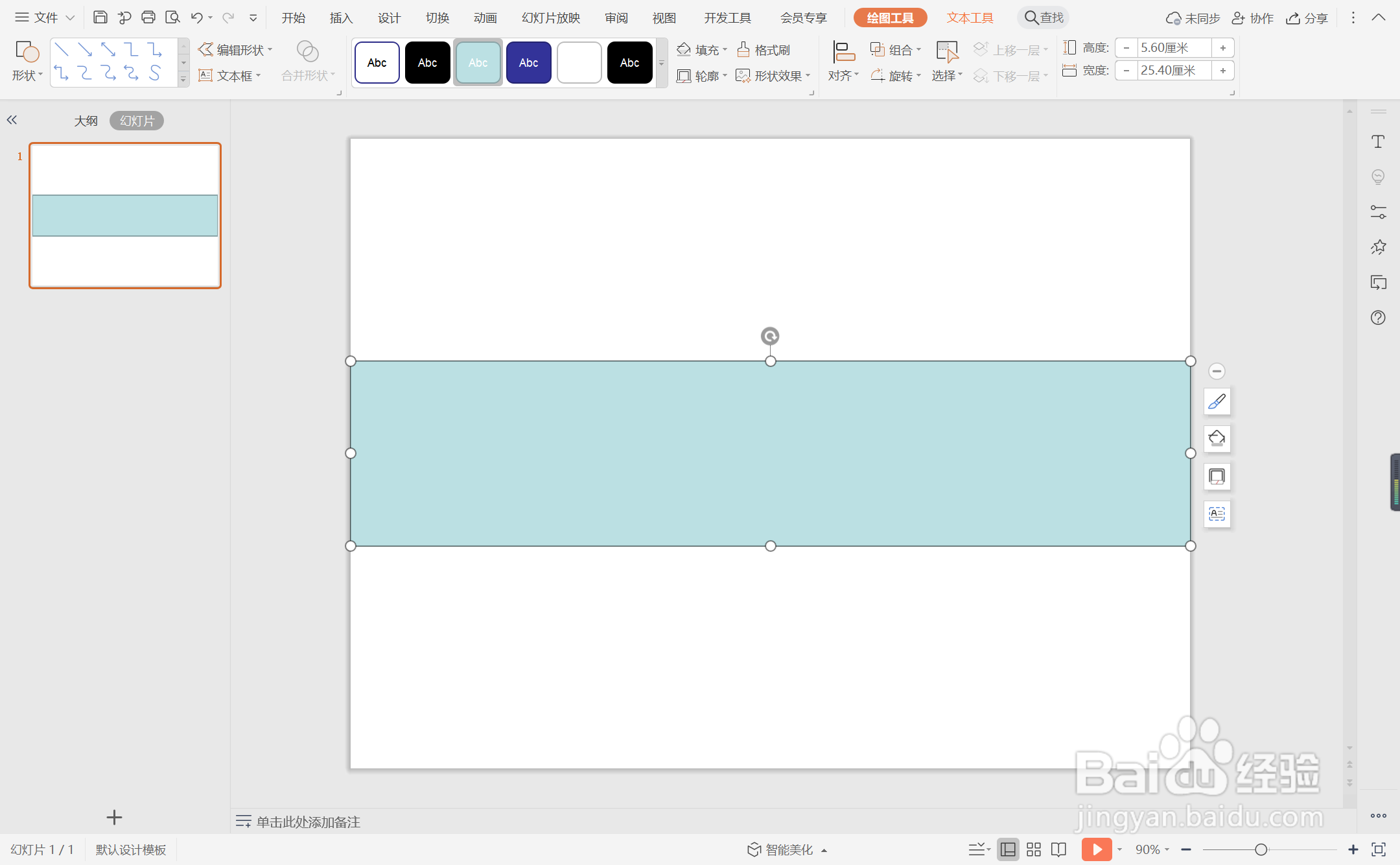The width and height of the screenshot is (1400, 865).
Task: Click the floating shape outline icon
Action: pos(1217,477)
